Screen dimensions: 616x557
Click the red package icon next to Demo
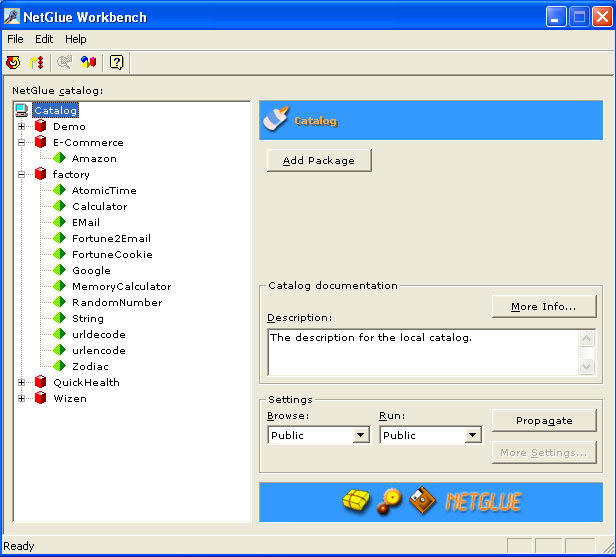40,126
